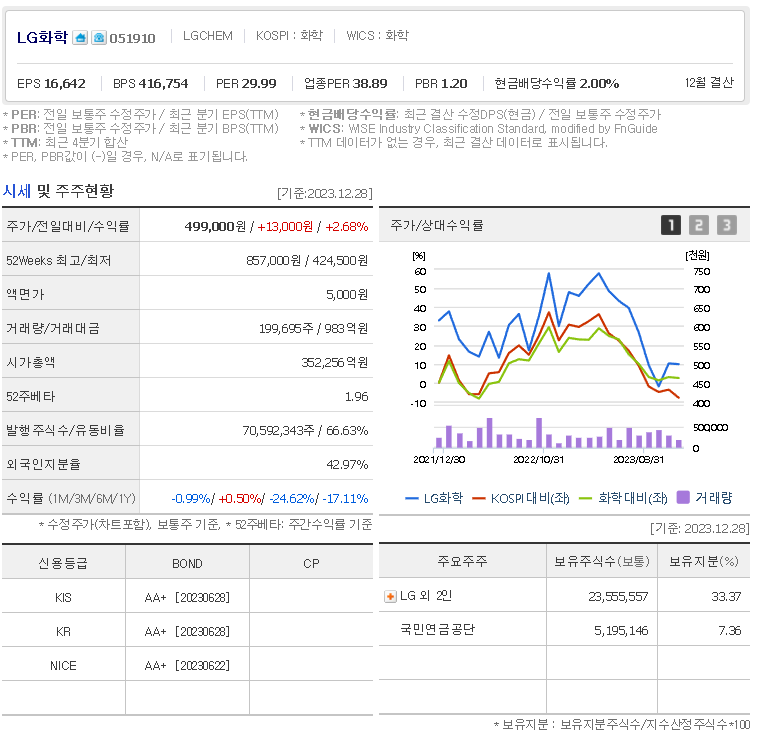Click the KIS credit rating row label
Screen dimensions: 765x736
63,598
